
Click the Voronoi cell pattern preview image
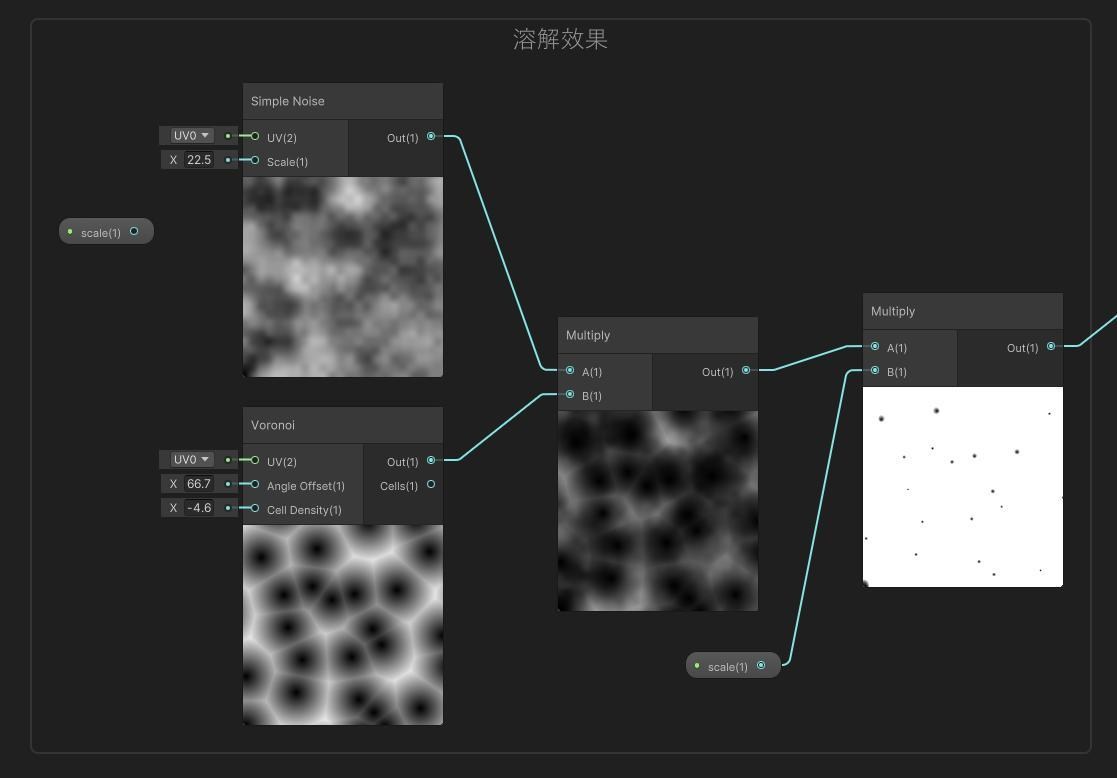342,624
